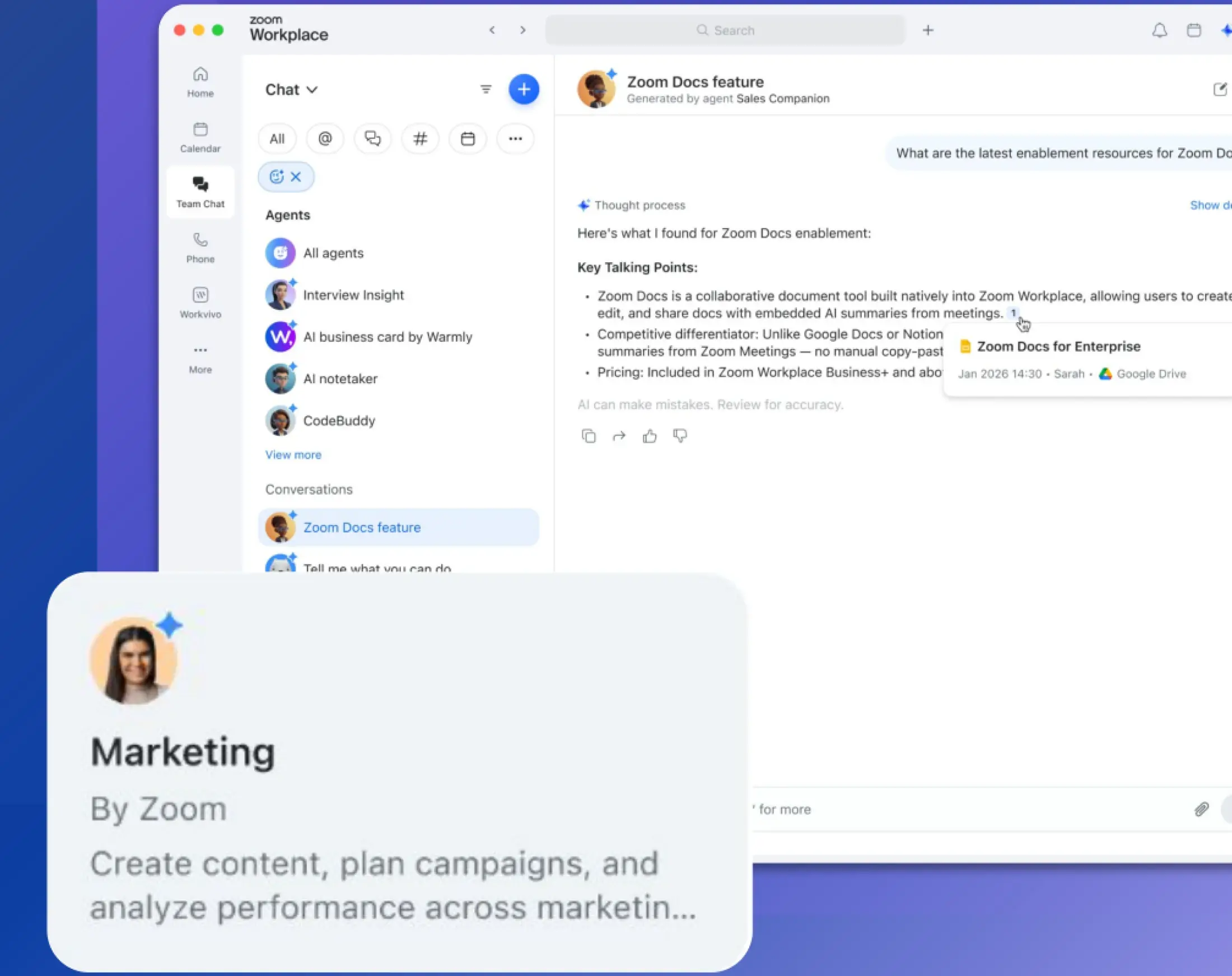Toggle the channels # filter
The height and width of the screenshot is (976, 1232).
point(420,139)
